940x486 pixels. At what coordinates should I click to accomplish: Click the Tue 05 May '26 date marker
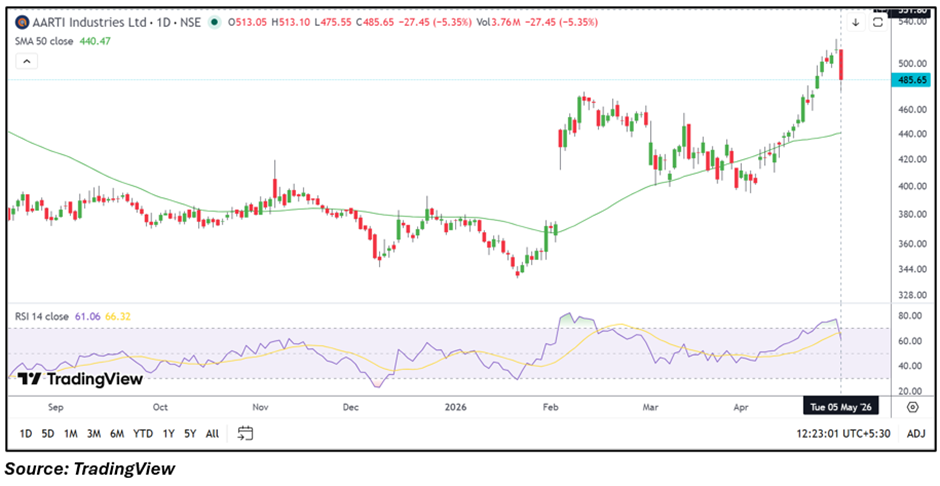840,407
